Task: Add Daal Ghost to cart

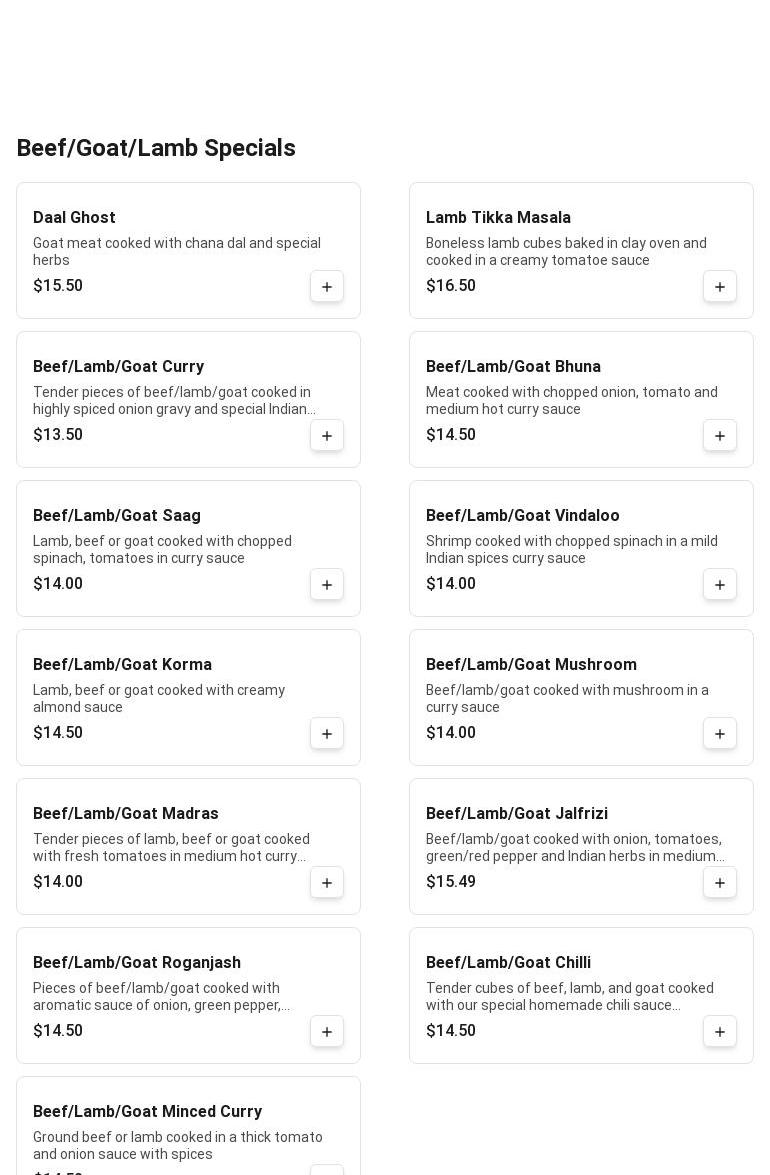Action: (x=327, y=287)
